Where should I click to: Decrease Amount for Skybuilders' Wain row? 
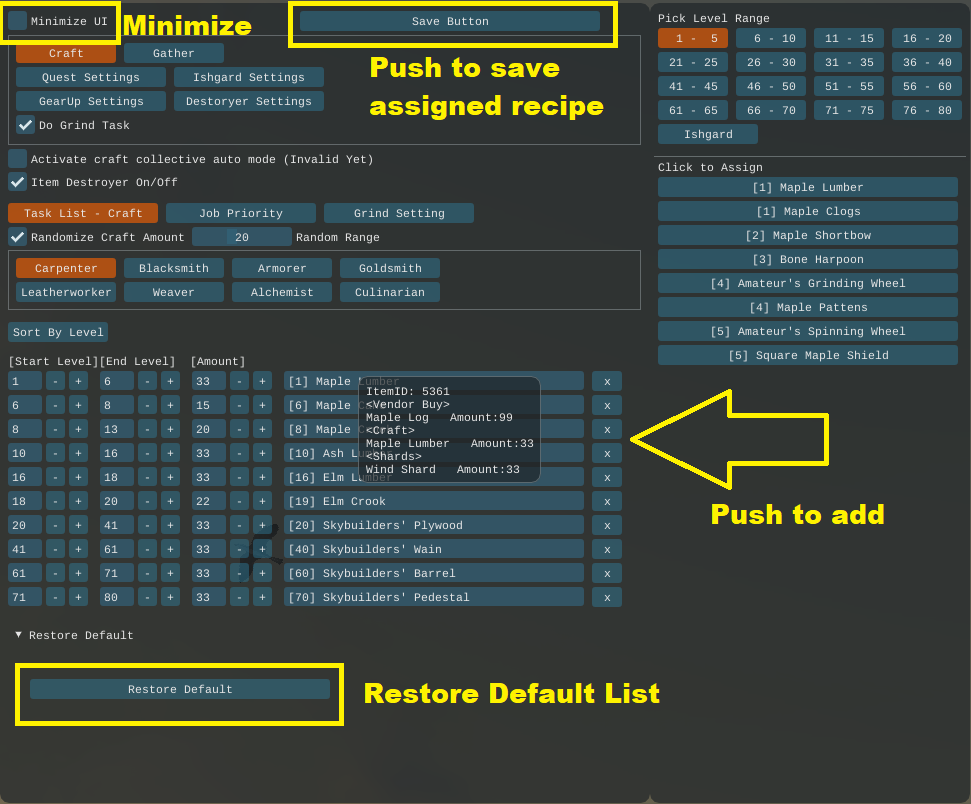pos(239,549)
